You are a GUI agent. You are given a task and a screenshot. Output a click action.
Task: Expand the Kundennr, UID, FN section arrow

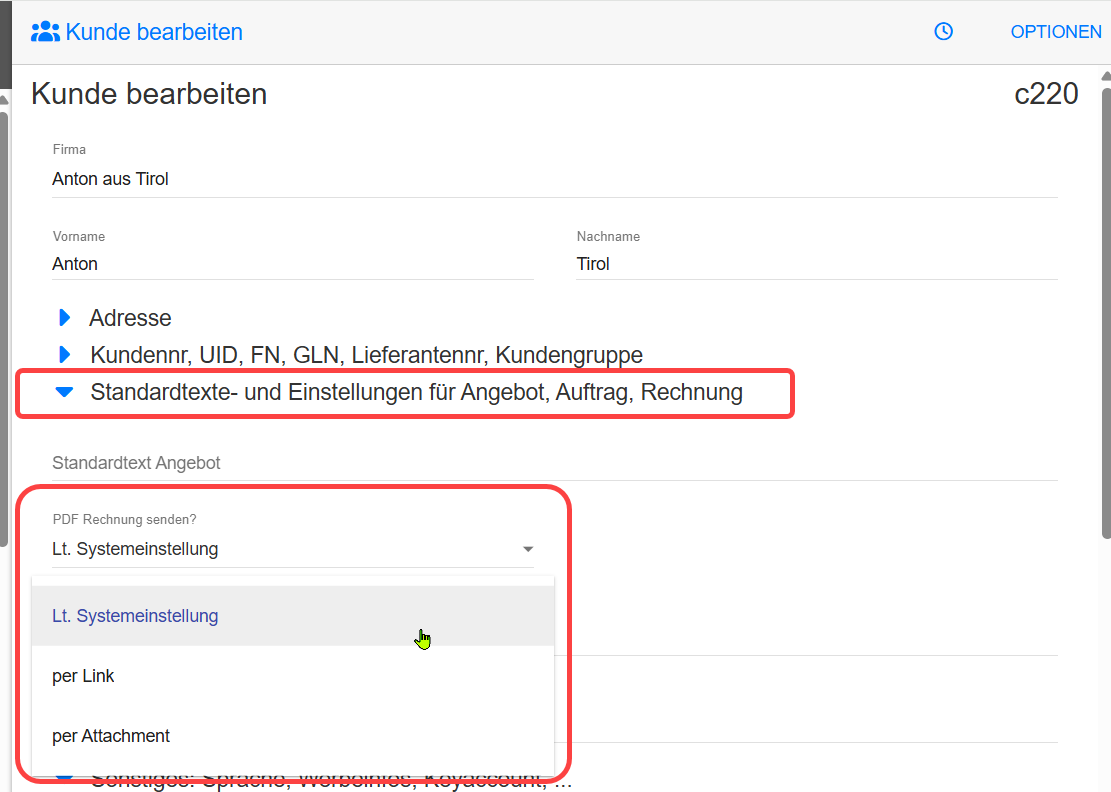tap(65, 354)
